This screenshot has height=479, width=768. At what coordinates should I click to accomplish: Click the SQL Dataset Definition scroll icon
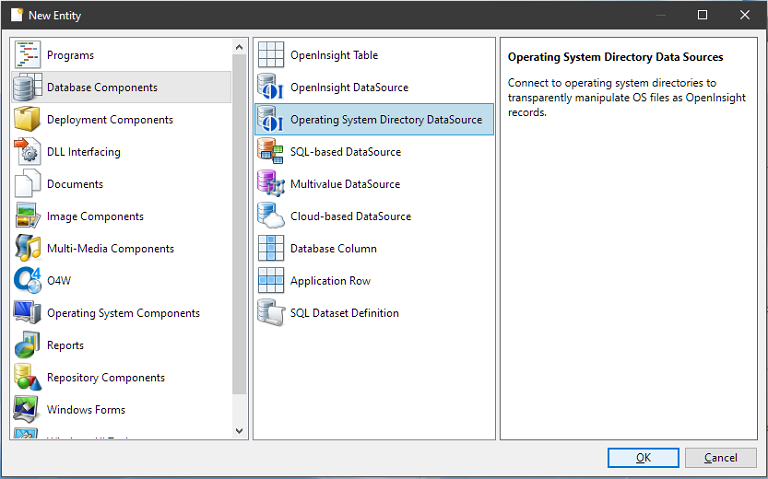click(x=271, y=312)
